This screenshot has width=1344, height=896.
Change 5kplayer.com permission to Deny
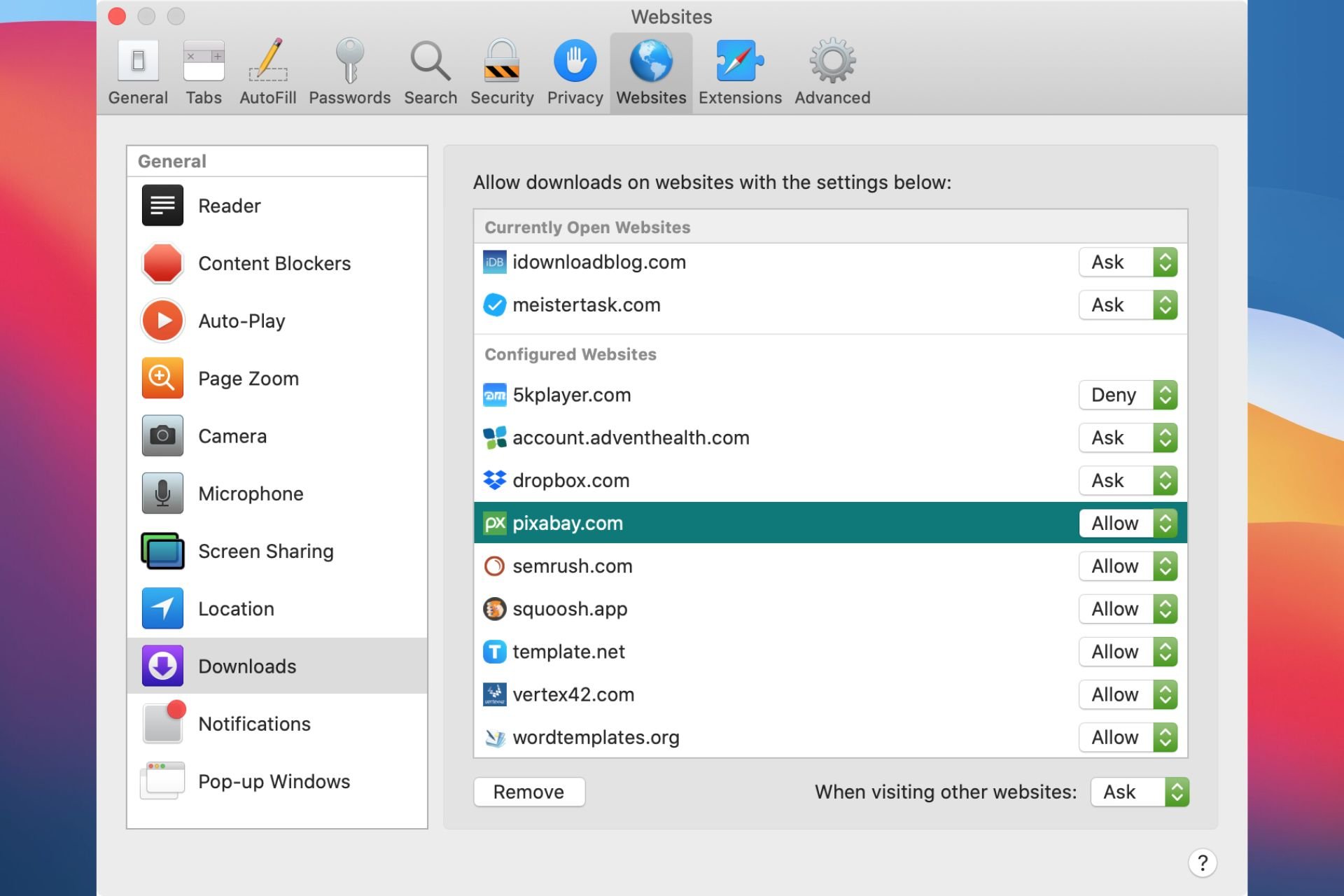pyautogui.click(x=1128, y=395)
